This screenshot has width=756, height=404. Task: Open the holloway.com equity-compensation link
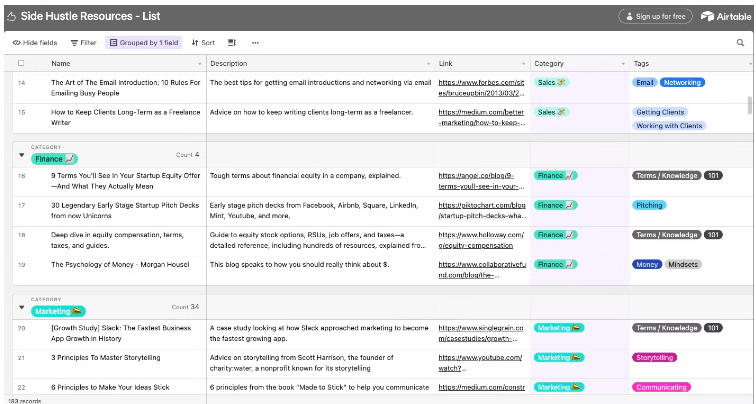coord(481,240)
